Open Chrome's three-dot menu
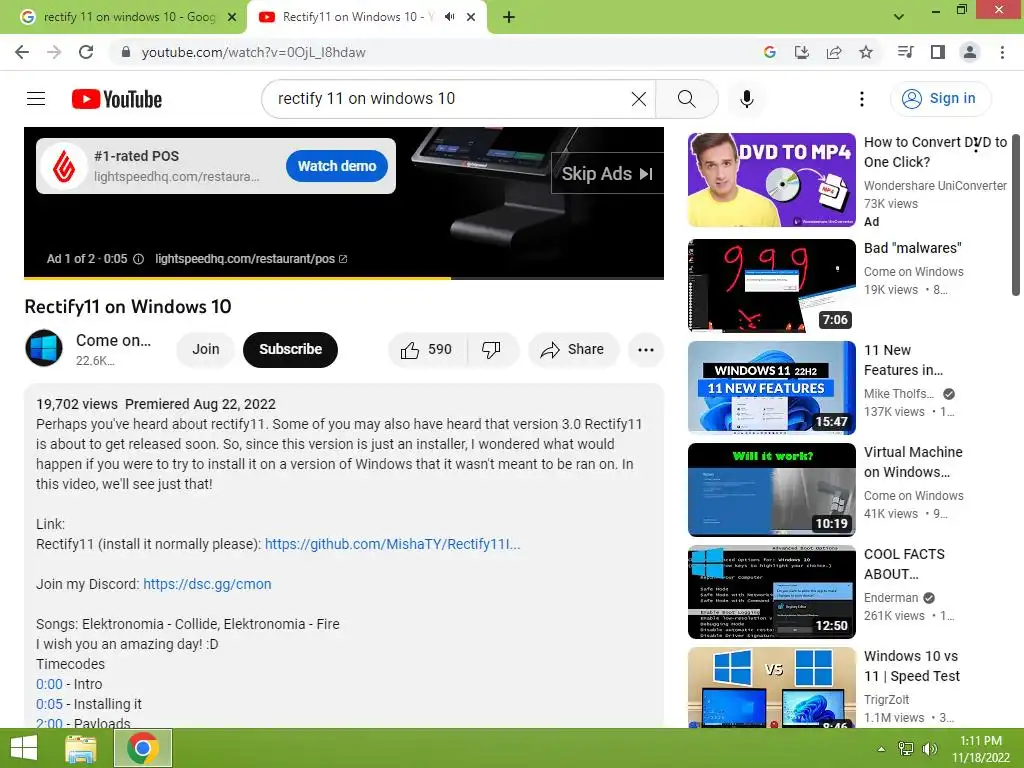1024x768 pixels. pos(1002,52)
